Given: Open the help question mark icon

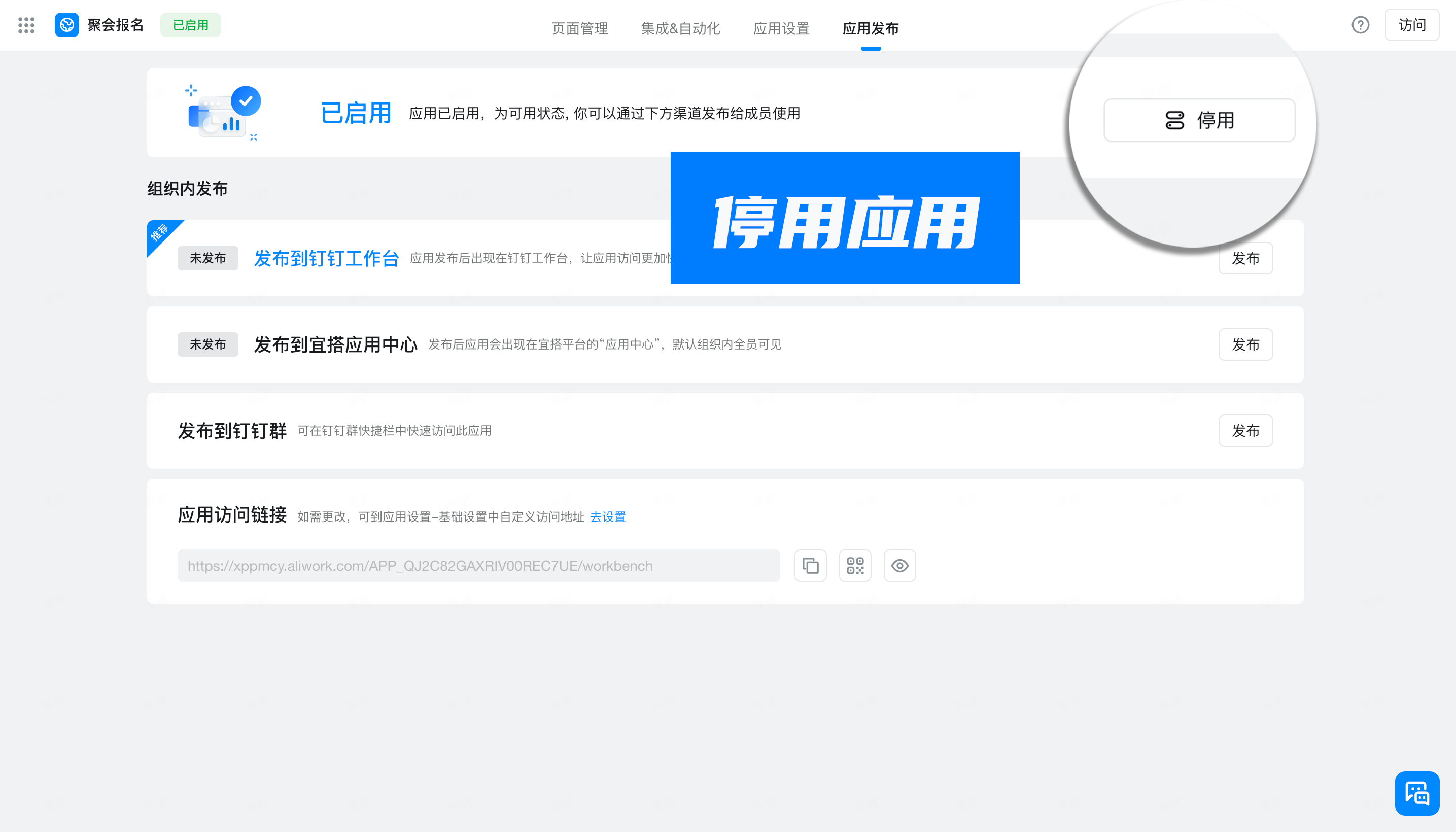Looking at the screenshot, I should (x=1360, y=25).
